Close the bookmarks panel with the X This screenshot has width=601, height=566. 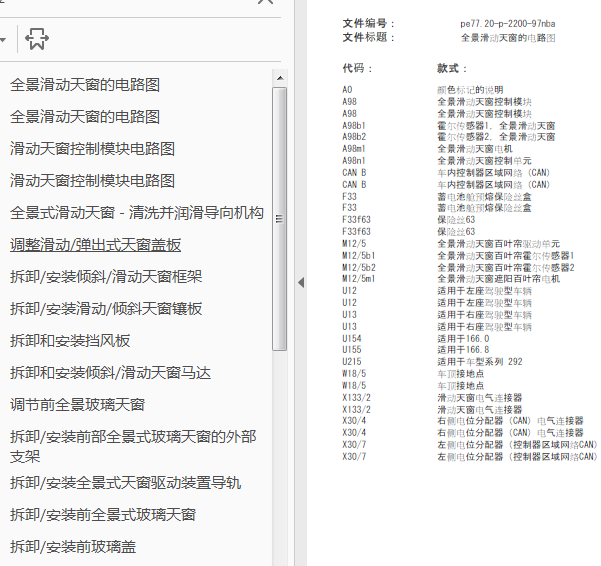[265, 2]
